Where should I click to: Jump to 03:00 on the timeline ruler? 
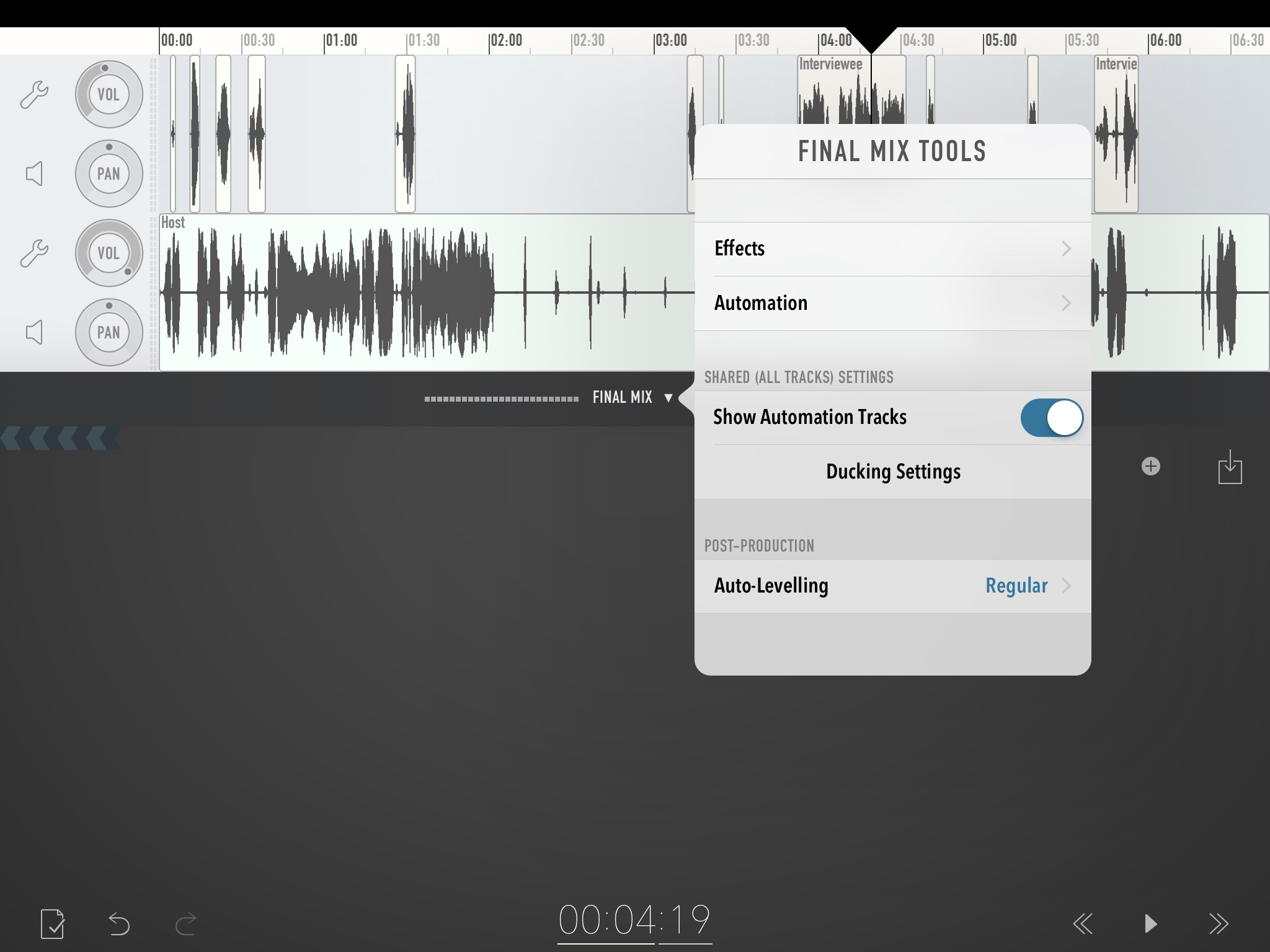coord(671,40)
